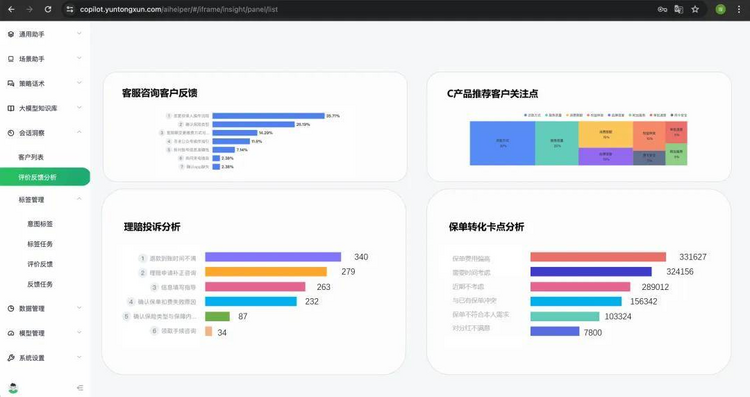Expand the 通用助手 chevron

pos(79,33)
